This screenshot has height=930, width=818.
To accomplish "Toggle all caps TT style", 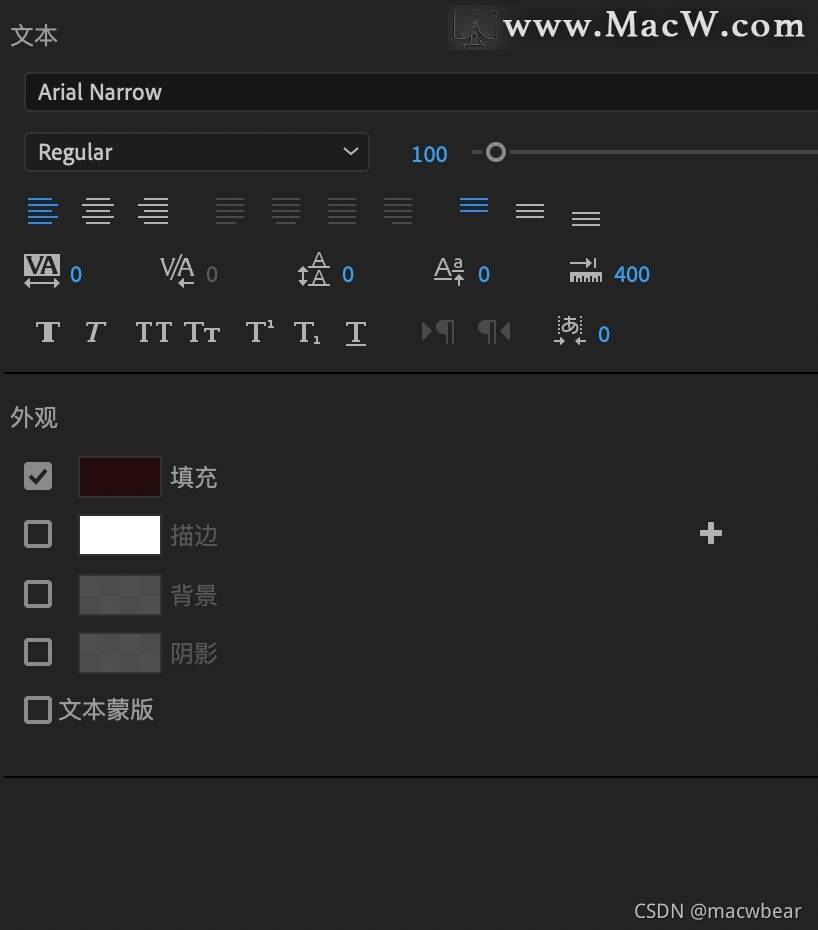I will pos(154,332).
